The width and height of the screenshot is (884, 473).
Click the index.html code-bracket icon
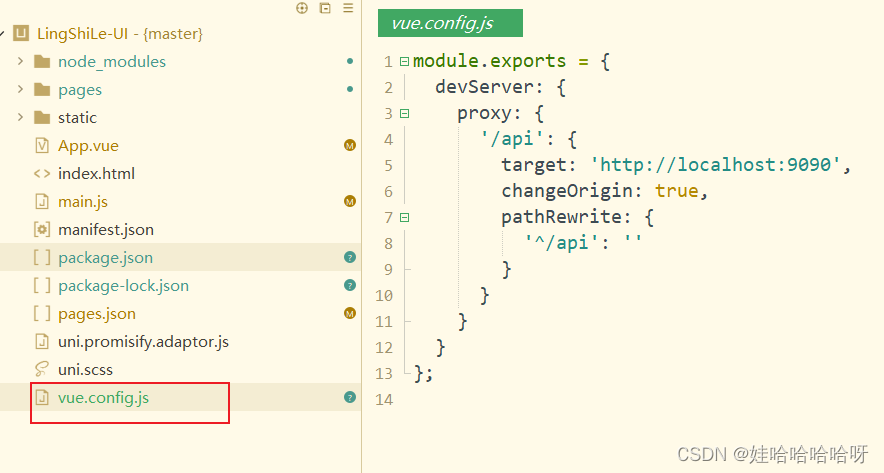42,174
